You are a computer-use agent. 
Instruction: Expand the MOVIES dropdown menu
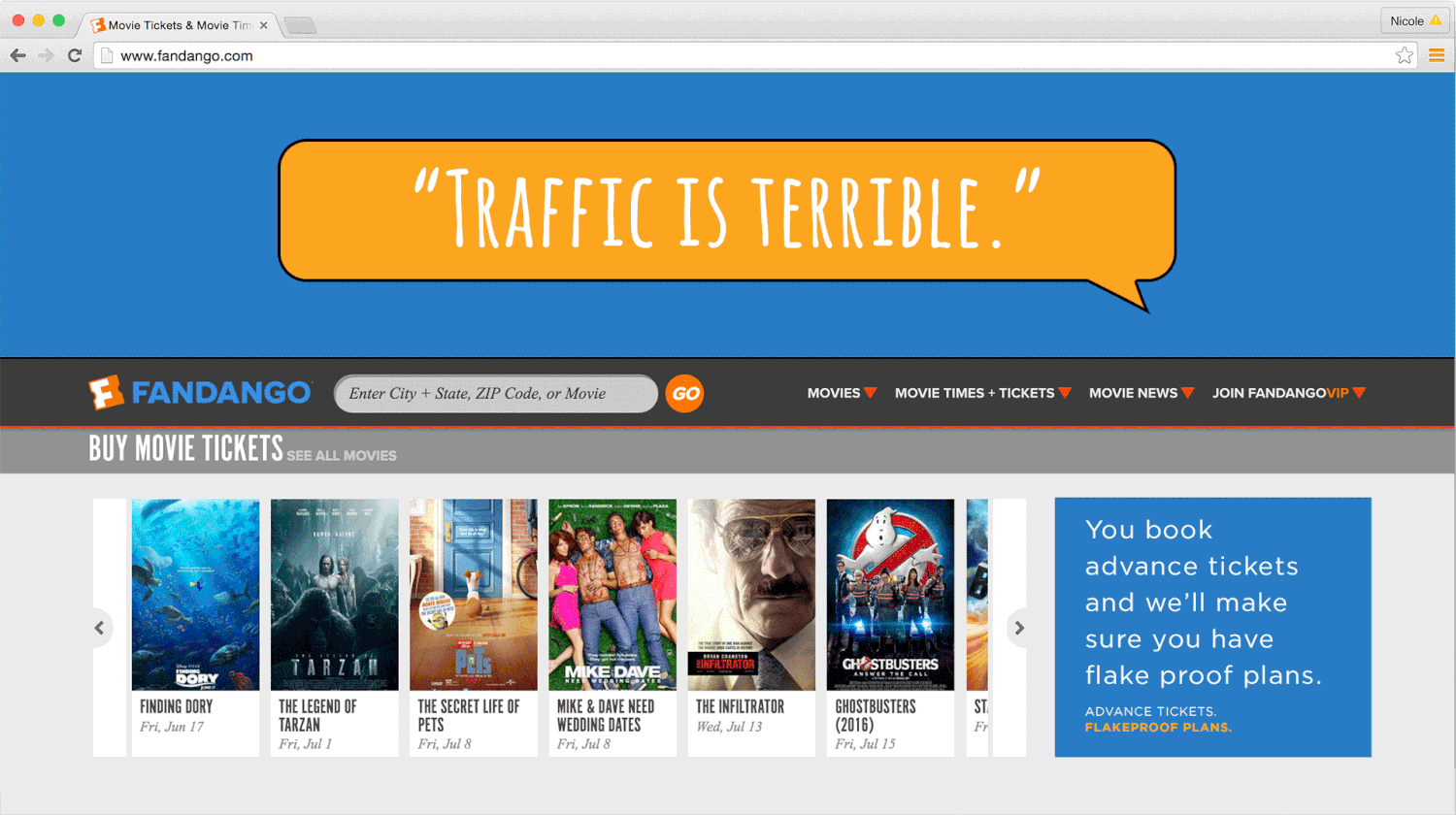point(842,393)
